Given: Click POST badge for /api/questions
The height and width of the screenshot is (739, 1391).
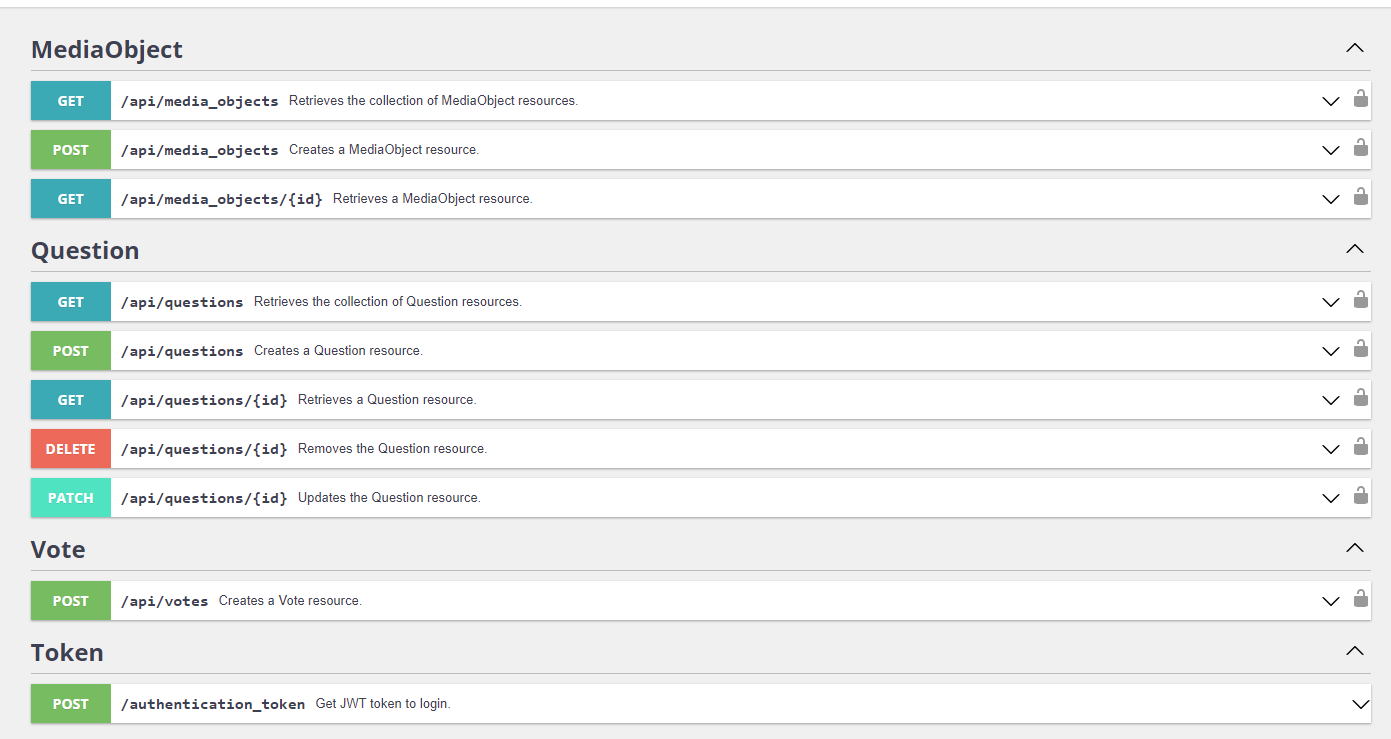Looking at the screenshot, I should click(71, 351).
